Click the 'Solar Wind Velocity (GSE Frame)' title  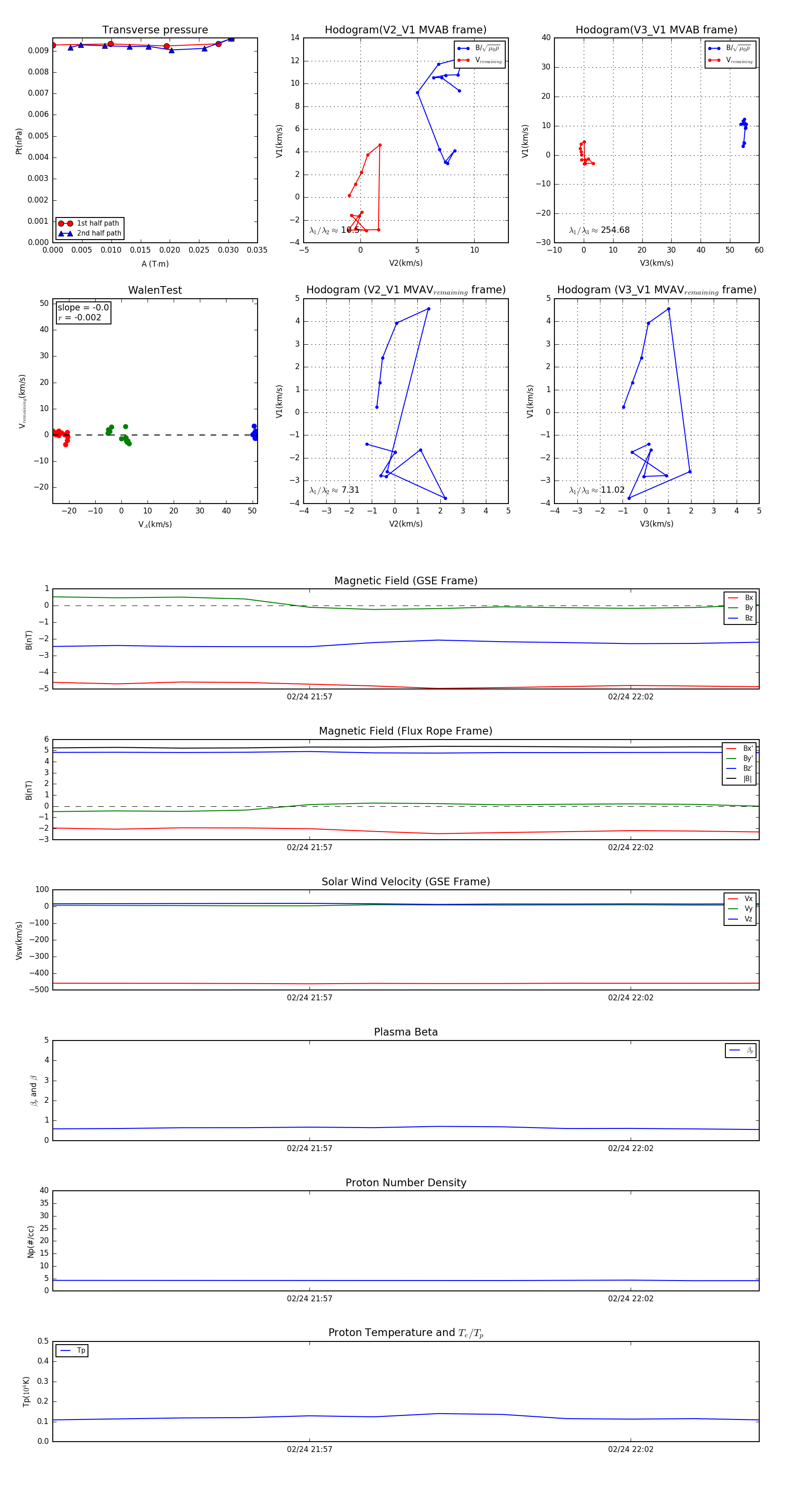click(x=406, y=882)
